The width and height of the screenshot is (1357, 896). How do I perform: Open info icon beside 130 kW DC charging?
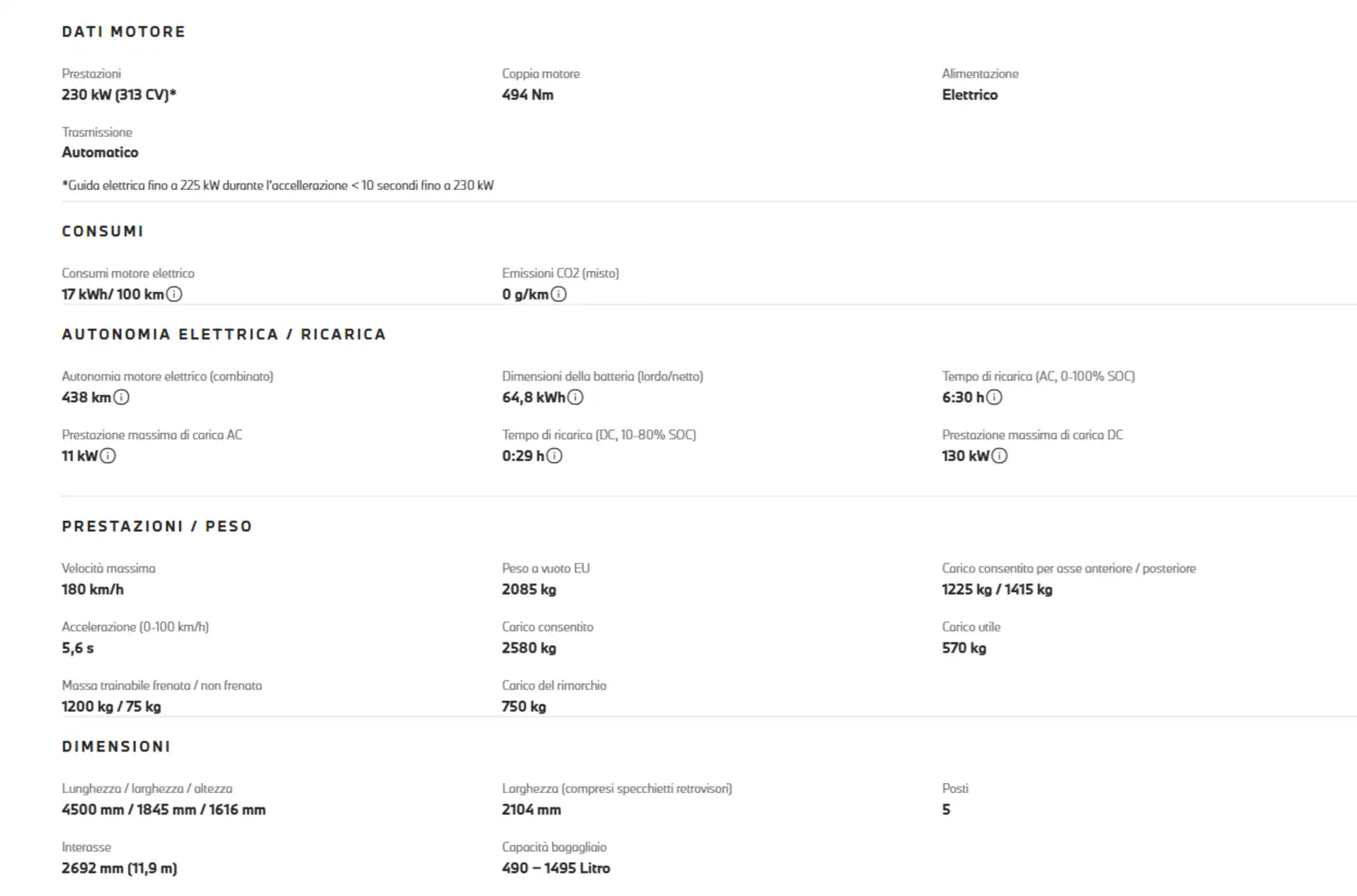coord(999,455)
